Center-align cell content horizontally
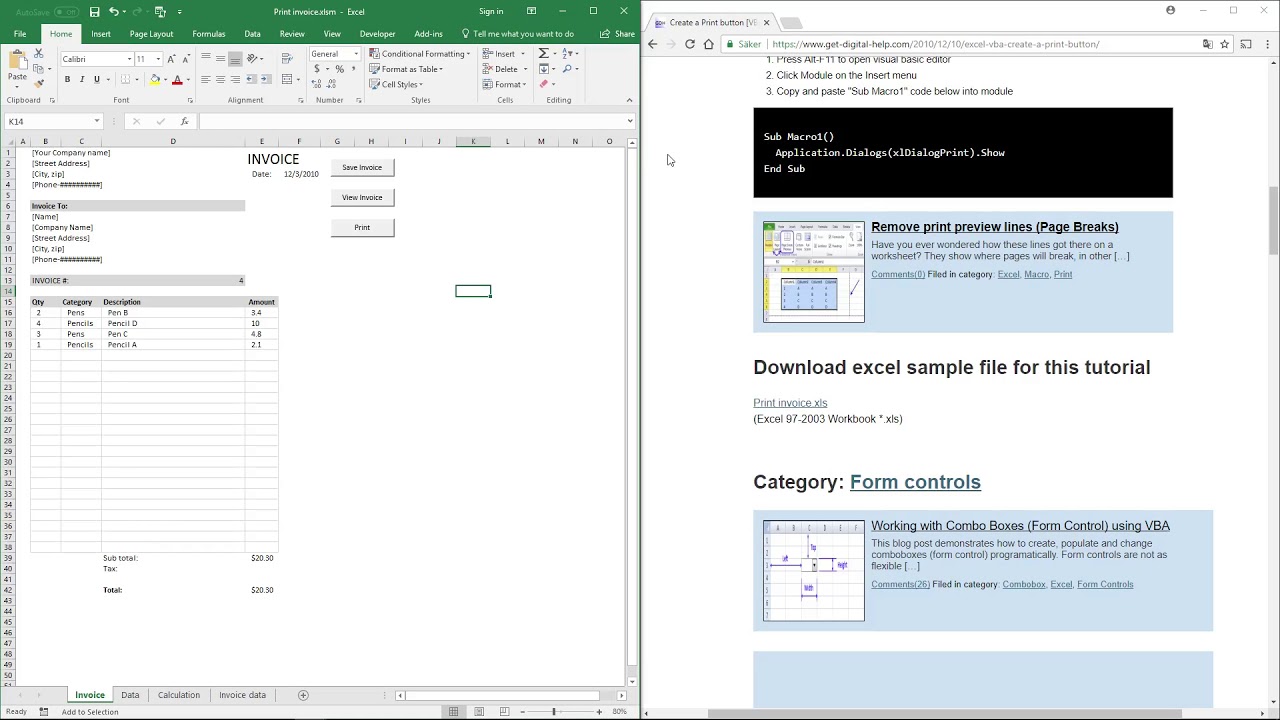This screenshot has width=1280, height=720. point(220,79)
